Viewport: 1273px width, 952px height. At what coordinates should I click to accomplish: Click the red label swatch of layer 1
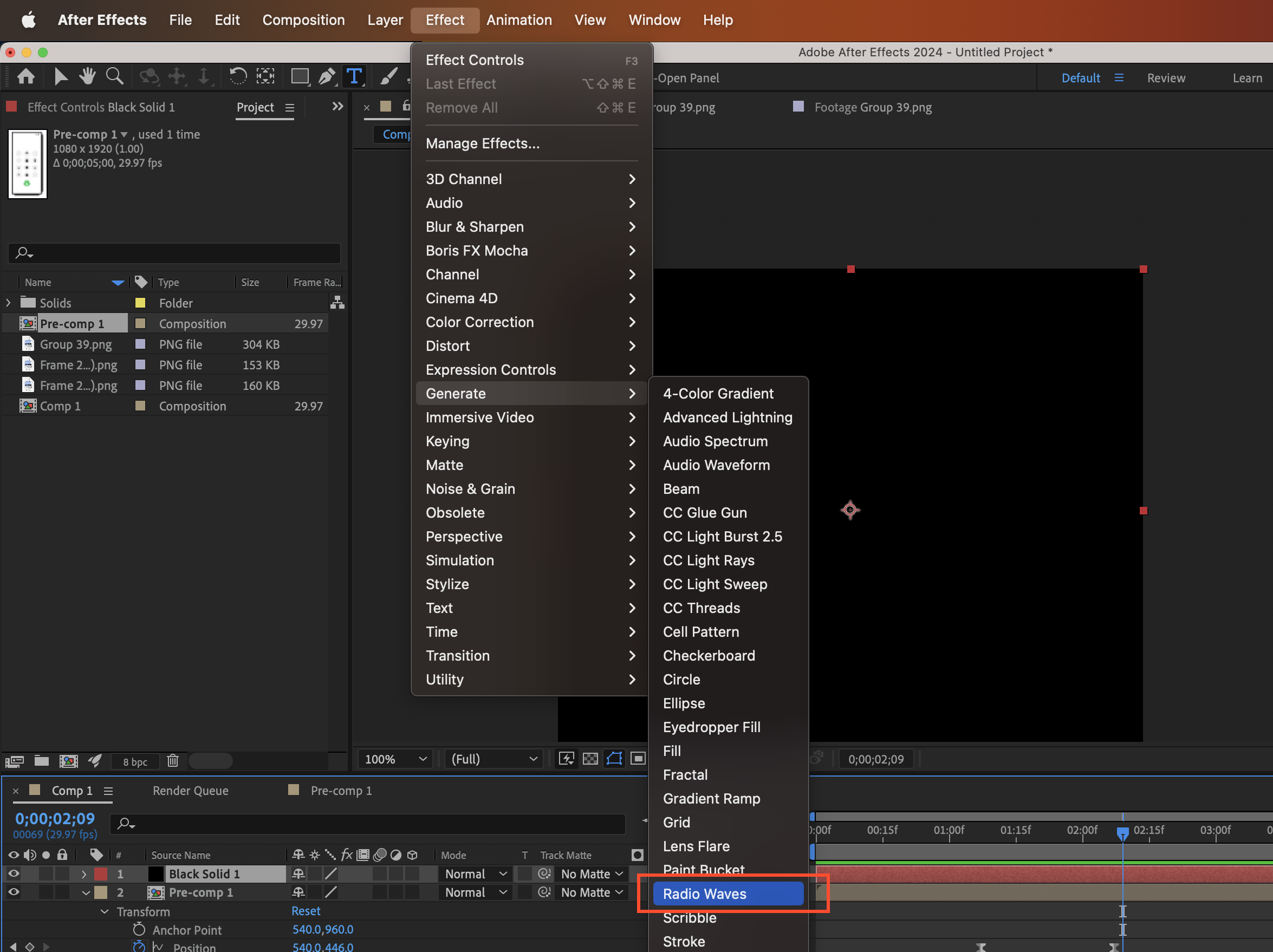[101, 874]
